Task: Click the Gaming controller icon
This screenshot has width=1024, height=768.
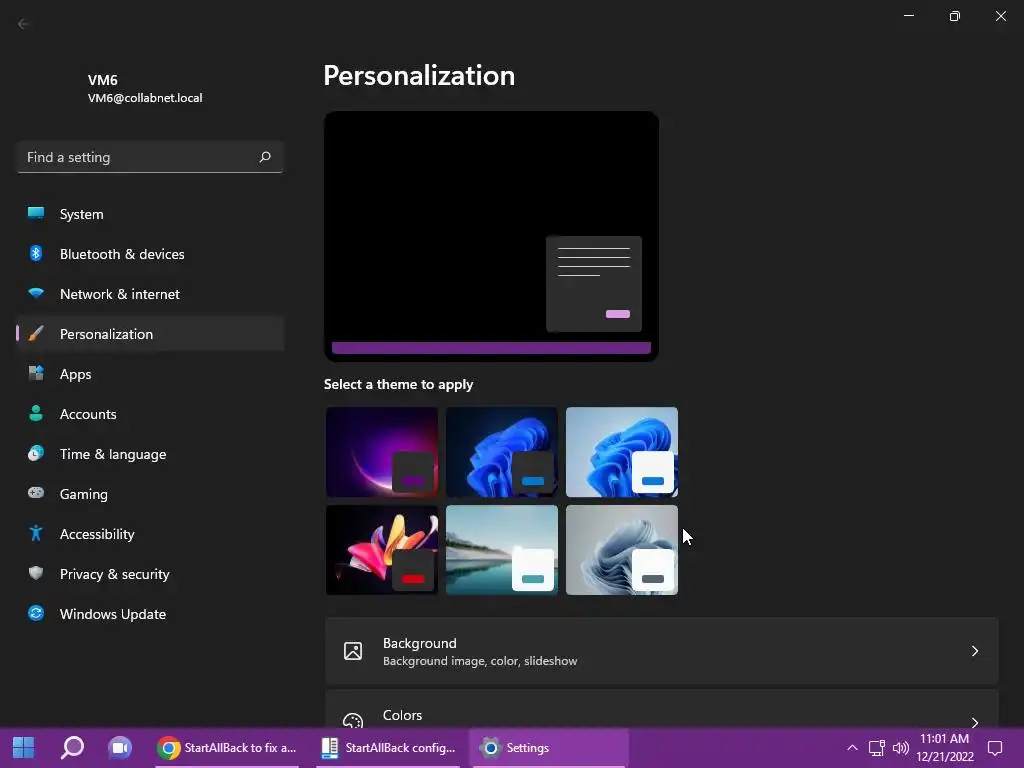Action: 36,493
